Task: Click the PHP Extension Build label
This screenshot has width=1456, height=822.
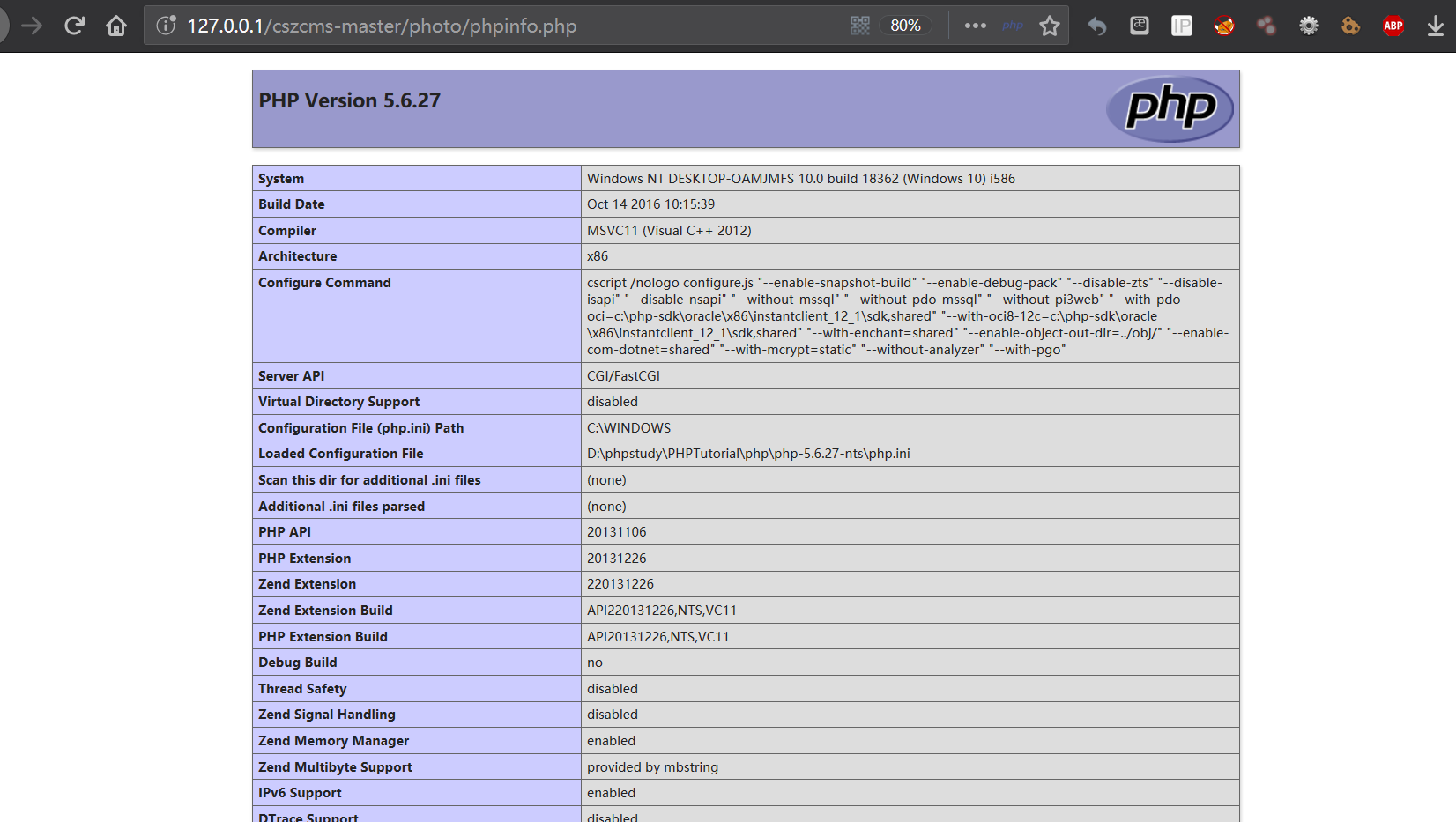Action: click(x=323, y=637)
